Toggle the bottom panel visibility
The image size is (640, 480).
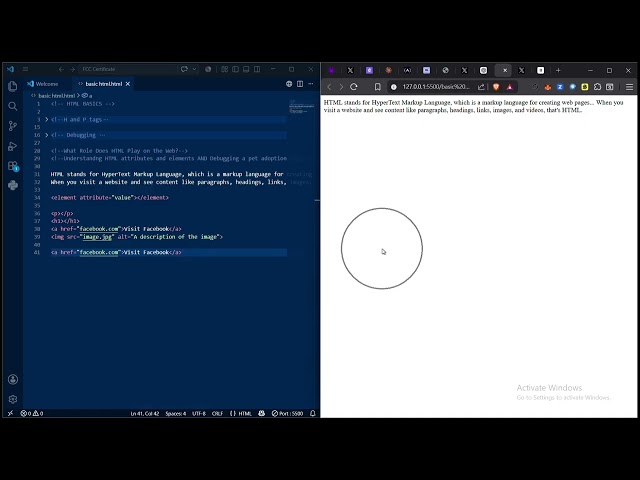coord(246,69)
